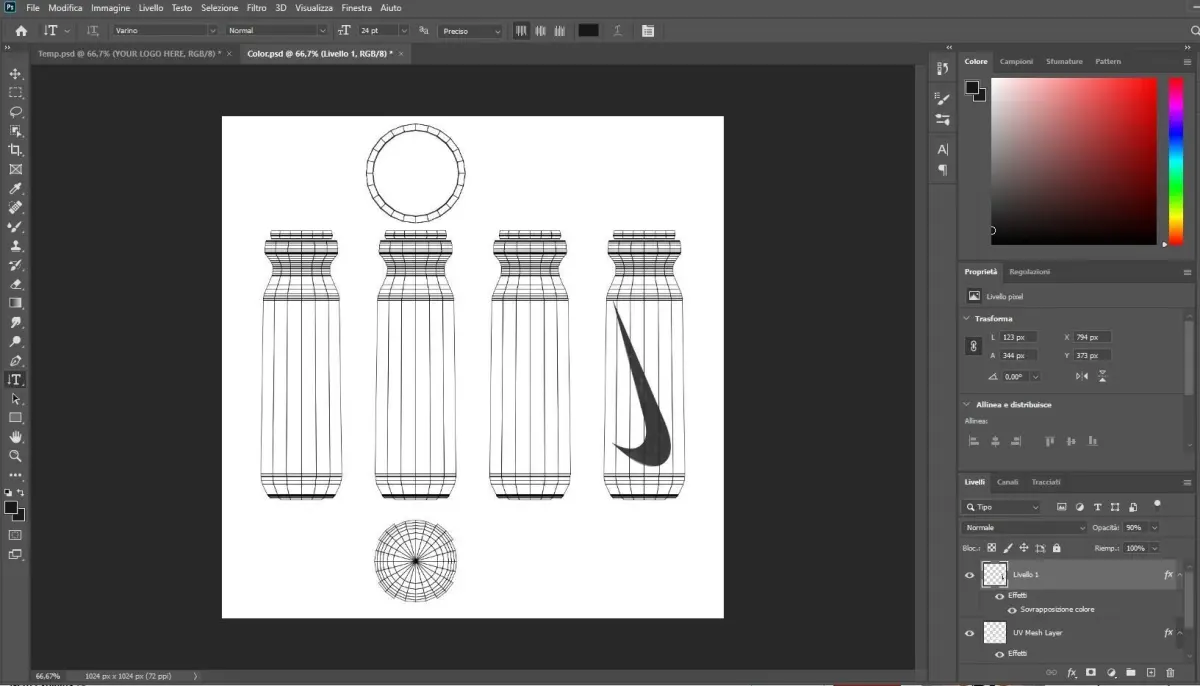
Task: Collapse the Trasforma section
Action: coord(967,318)
